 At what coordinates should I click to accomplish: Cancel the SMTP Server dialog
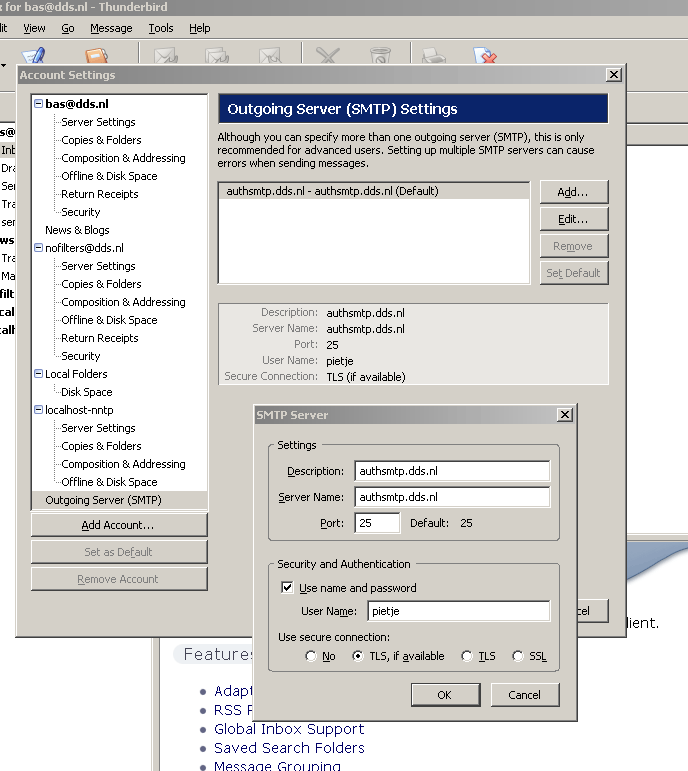point(525,695)
